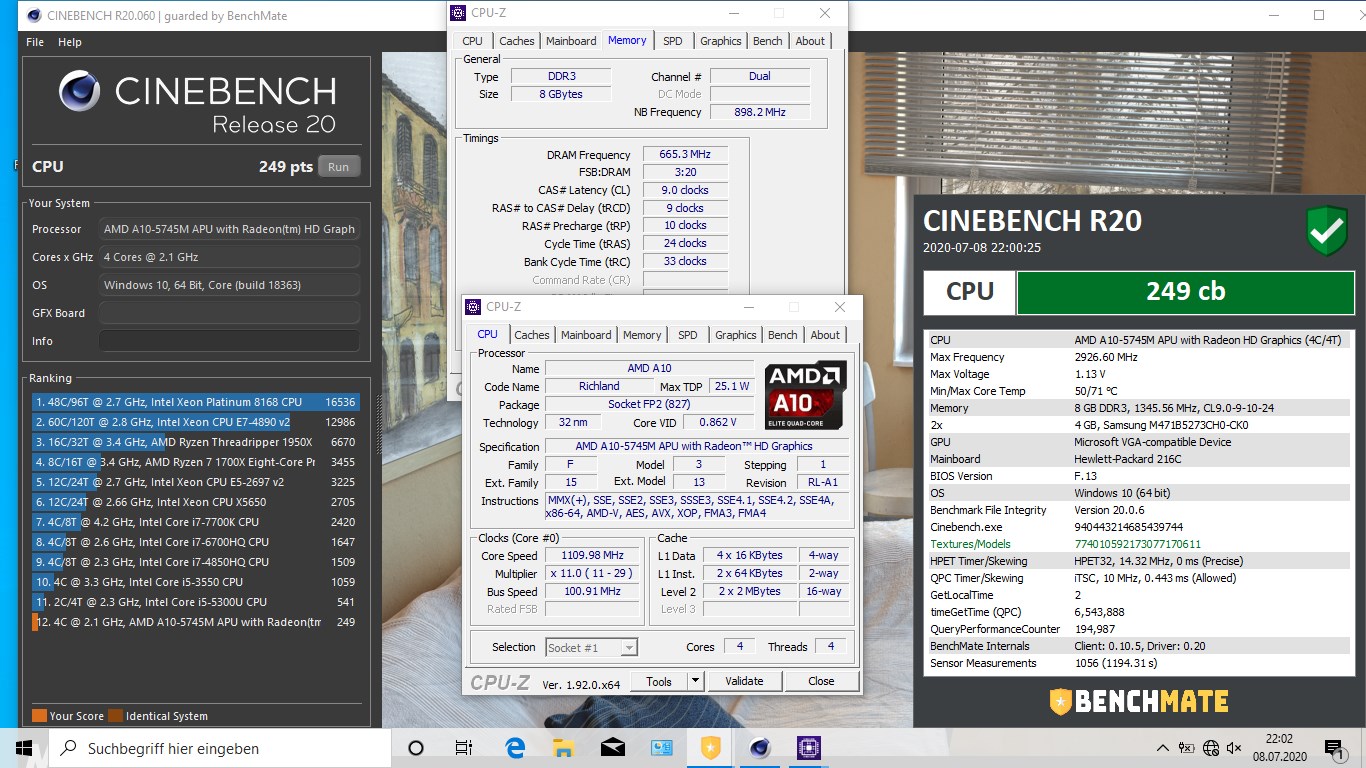Open About tab in front CPU-Z window

pyautogui.click(x=825, y=335)
